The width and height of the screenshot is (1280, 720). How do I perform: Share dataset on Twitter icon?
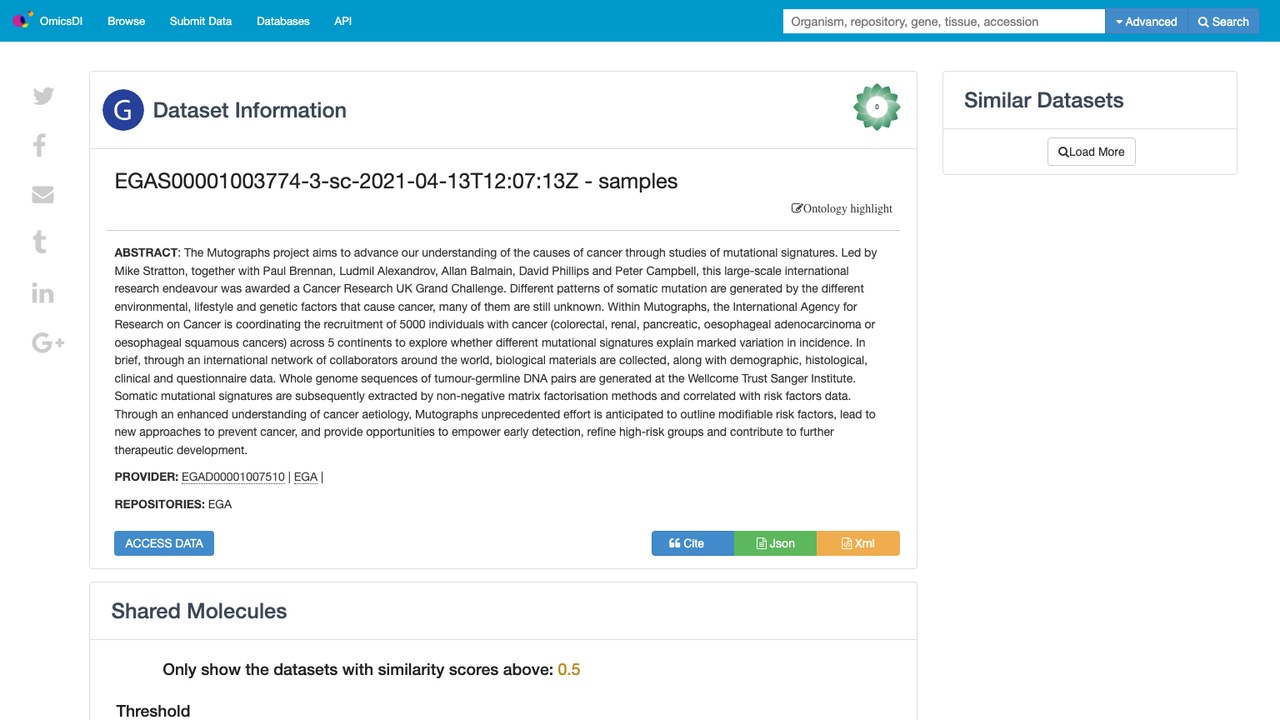(x=43, y=96)
